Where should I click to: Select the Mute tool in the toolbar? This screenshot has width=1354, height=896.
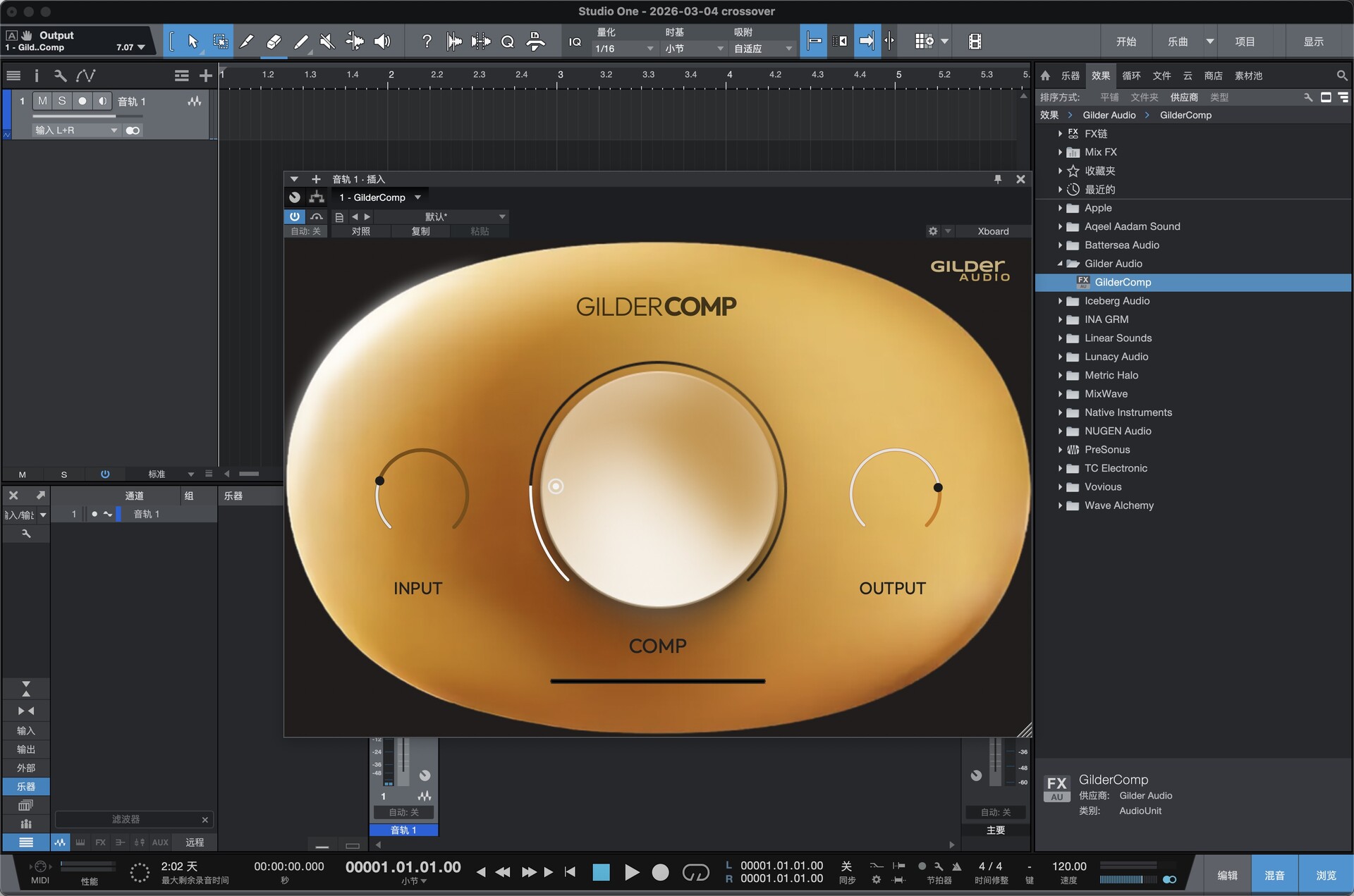coord(326,41)
